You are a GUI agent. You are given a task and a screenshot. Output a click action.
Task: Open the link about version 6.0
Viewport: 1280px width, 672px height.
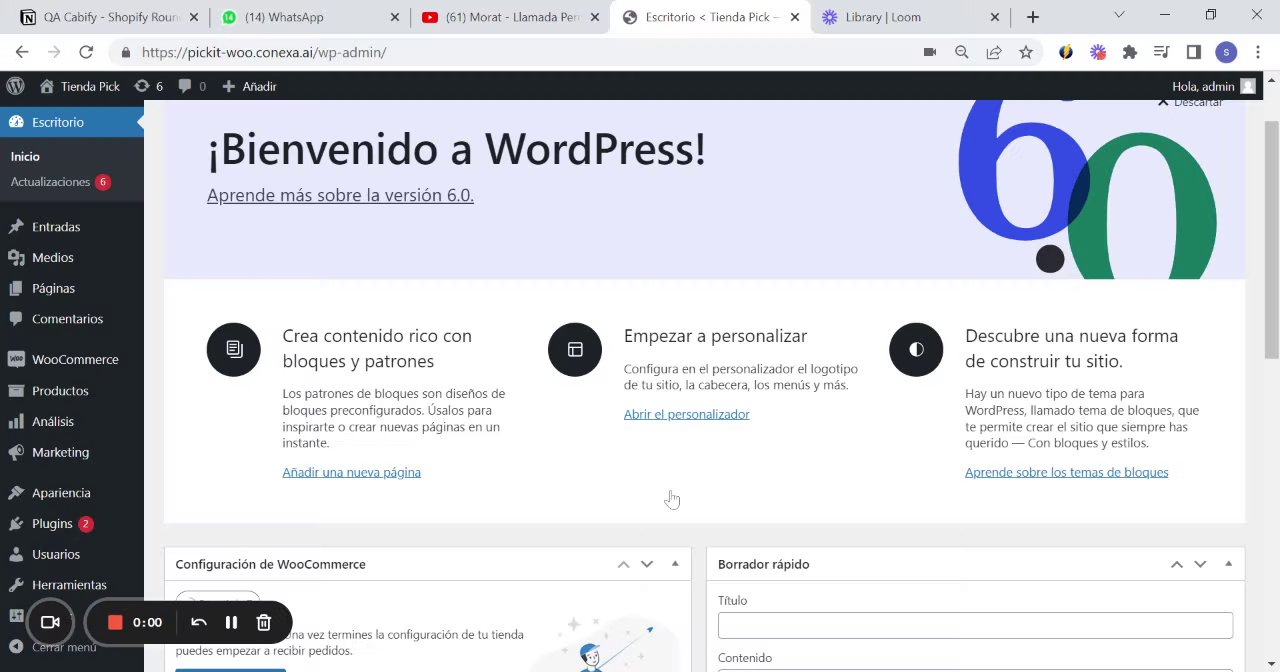click(340, 195)
